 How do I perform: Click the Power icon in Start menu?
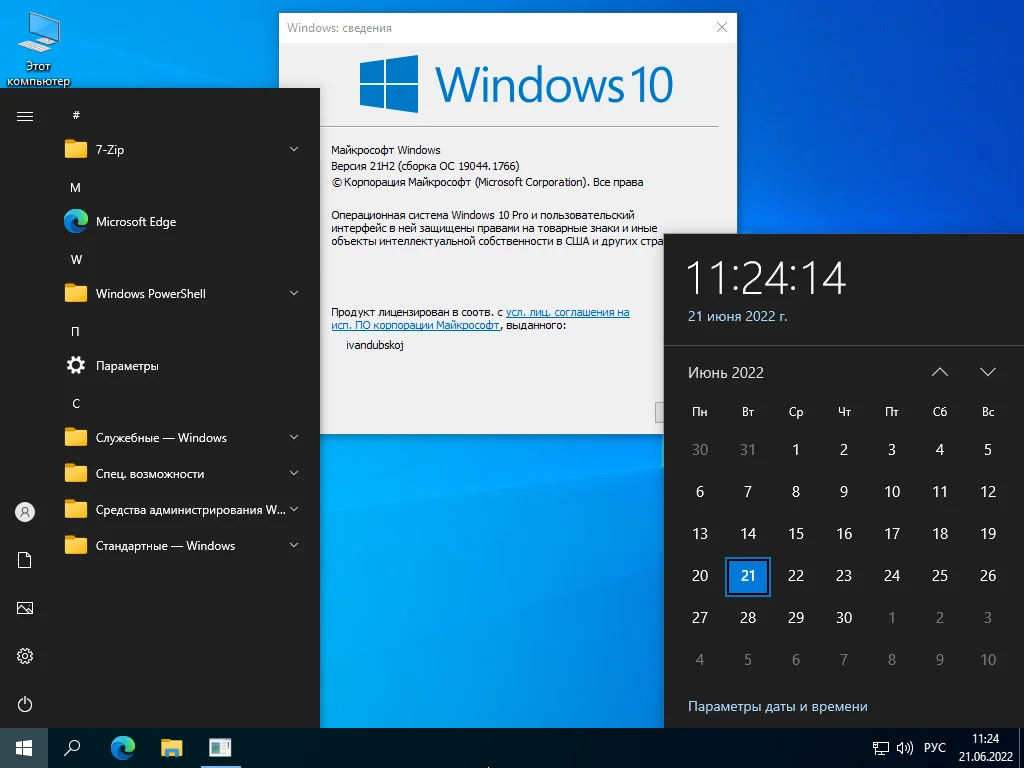pos(25,704)
